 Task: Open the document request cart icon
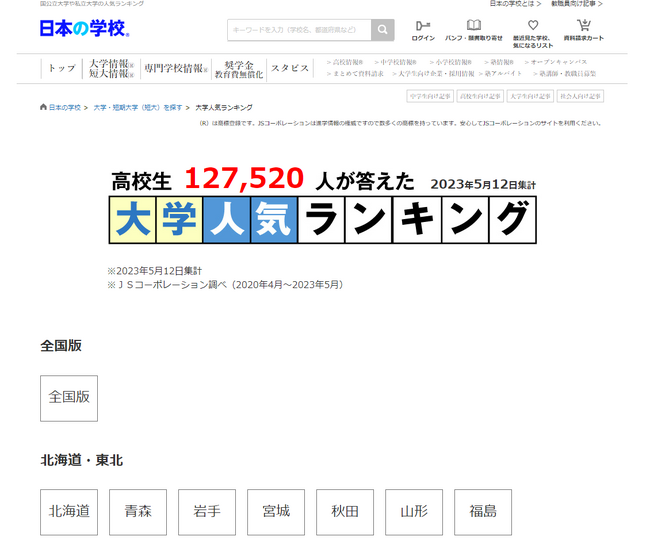click(584, 25)
